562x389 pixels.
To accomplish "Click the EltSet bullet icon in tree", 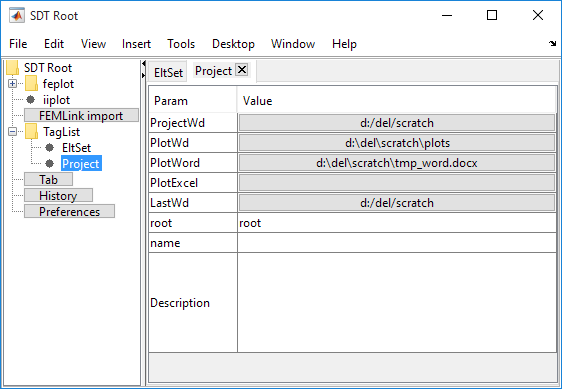I will 49,147.
